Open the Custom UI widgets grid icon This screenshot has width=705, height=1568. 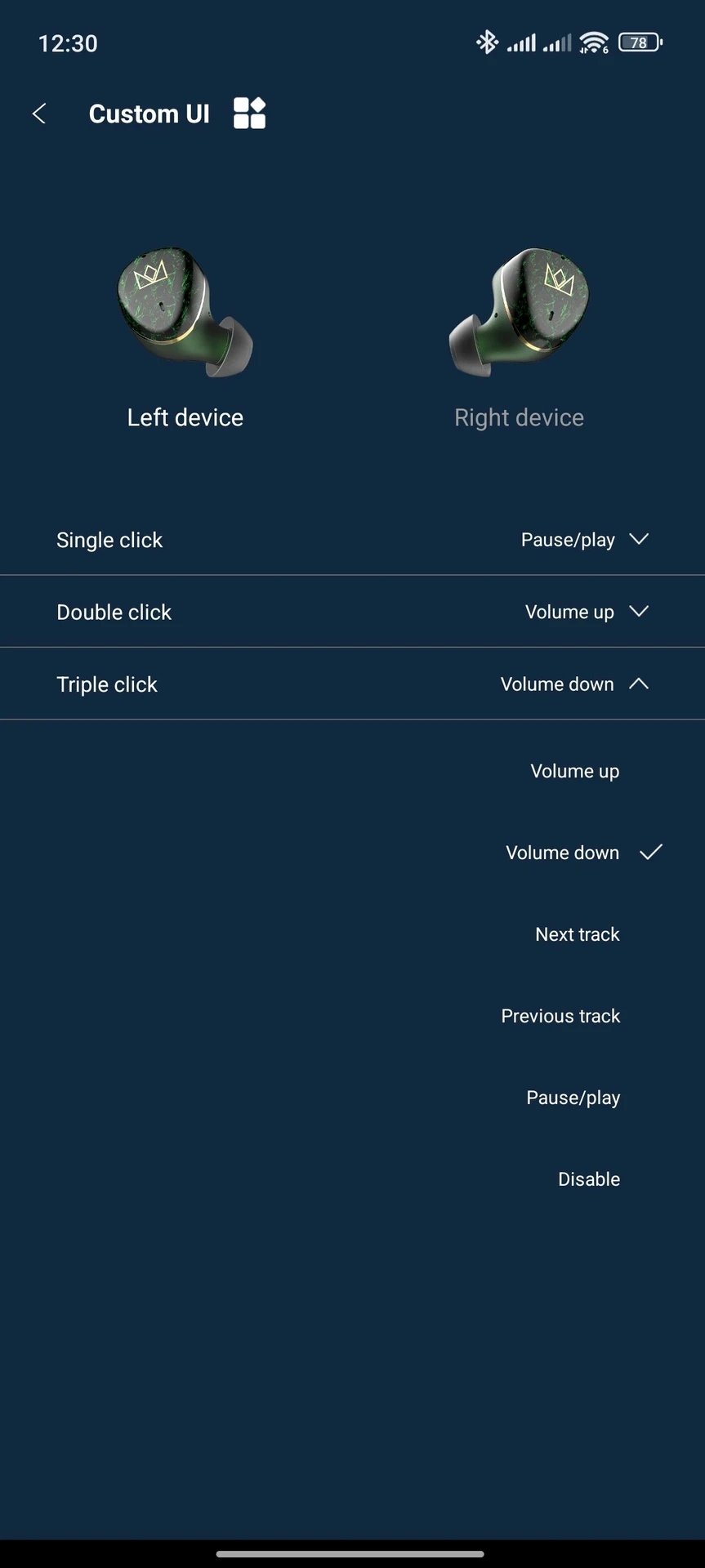pyautogui.click(x=249, y=113)
